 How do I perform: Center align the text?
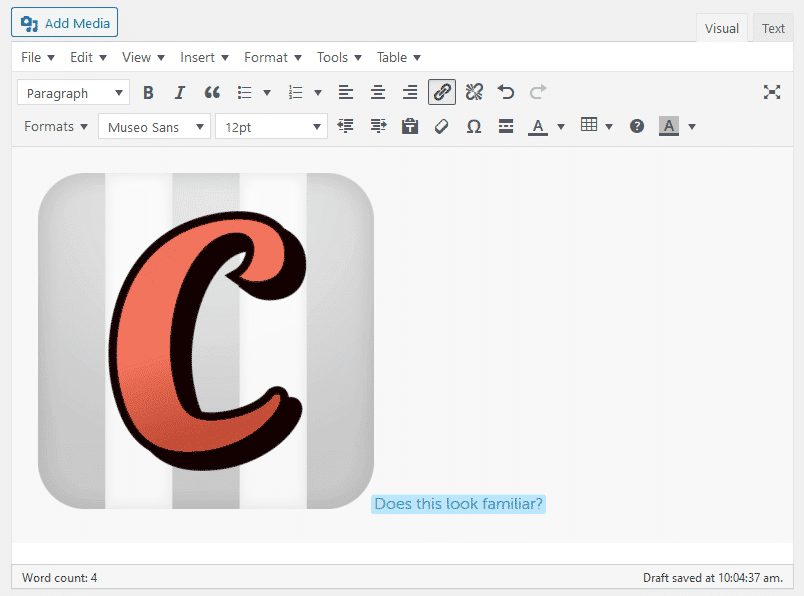(378, 93)
